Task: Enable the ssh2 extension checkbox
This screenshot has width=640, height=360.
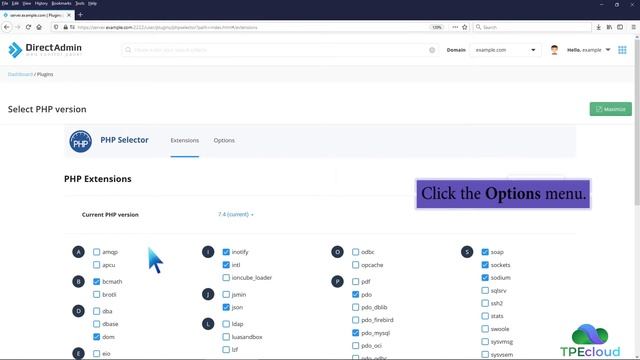Action: click(x=485, y=303)
